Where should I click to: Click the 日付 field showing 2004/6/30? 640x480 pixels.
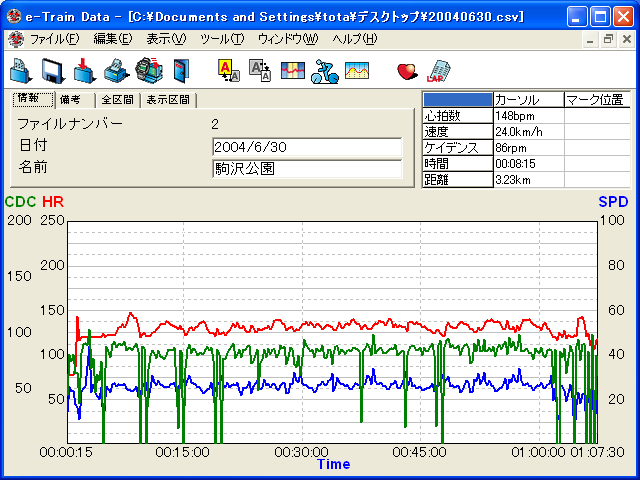point(307,147)
